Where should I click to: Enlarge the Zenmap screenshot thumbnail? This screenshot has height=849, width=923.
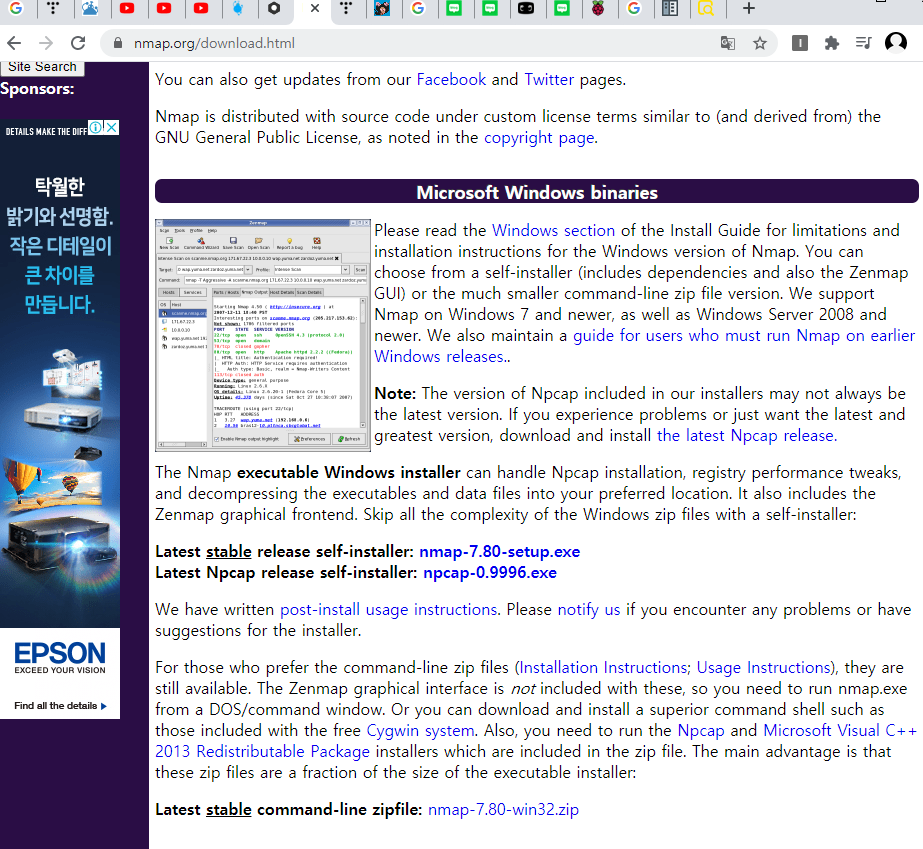[263, 336]
